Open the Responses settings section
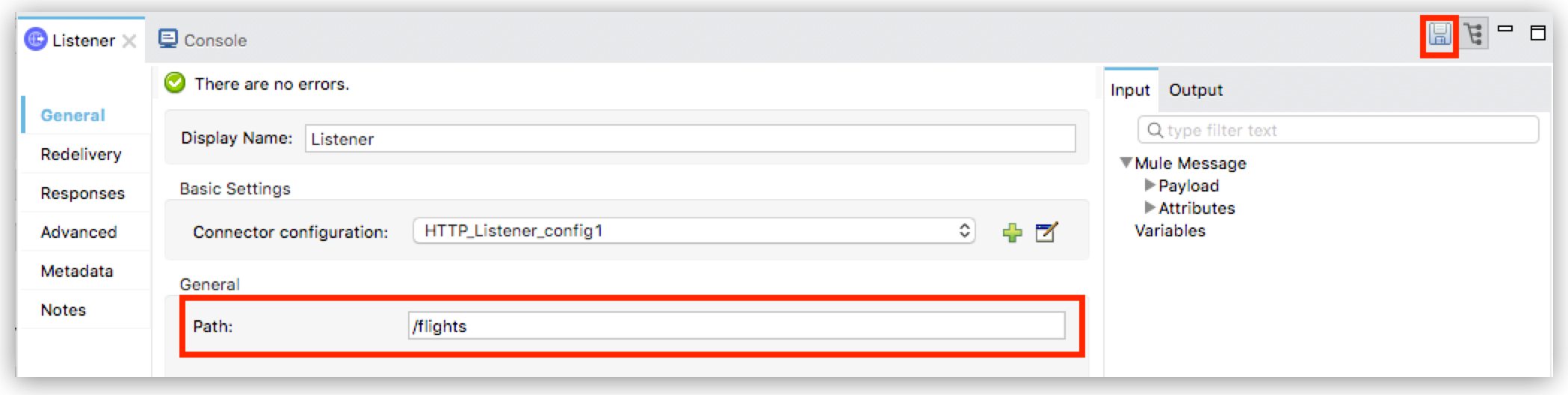This screenshot has width=1568, height=395. click(x=82, y=194)
